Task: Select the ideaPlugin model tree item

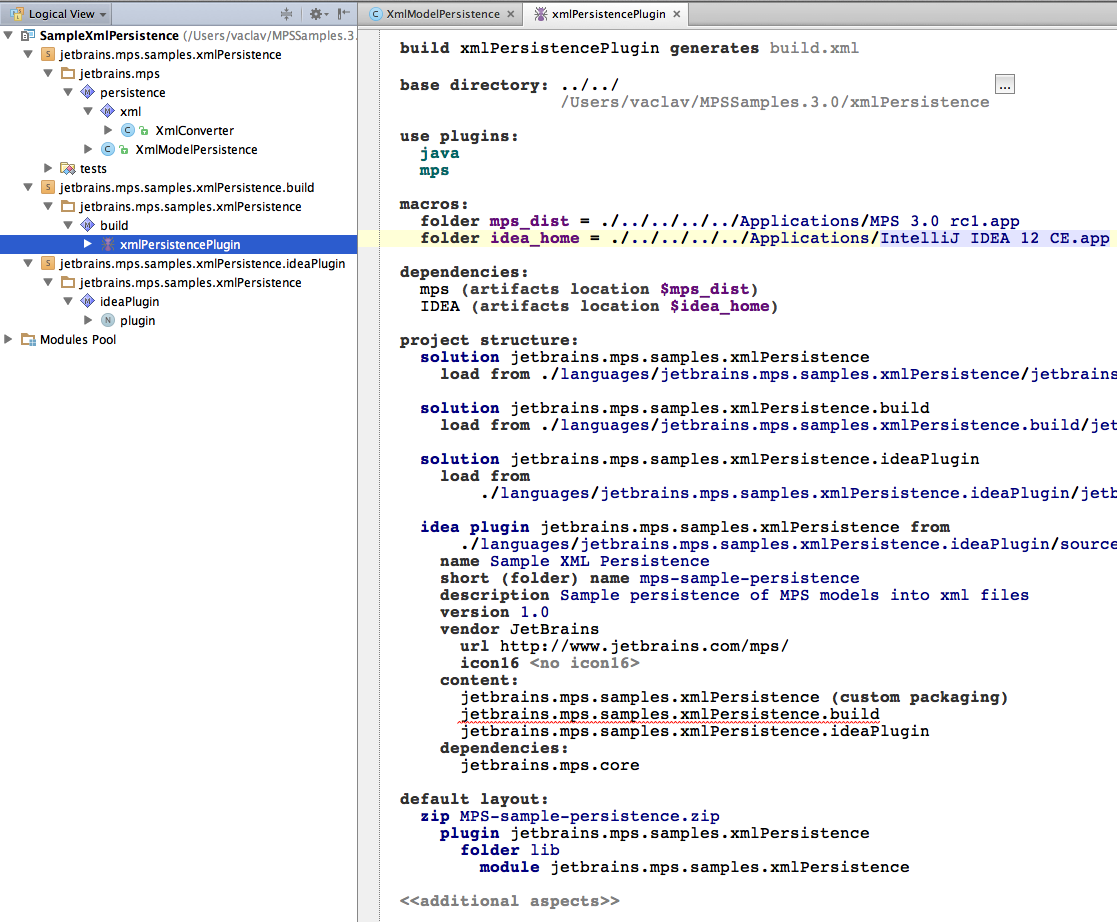Action: click(130, 301)
